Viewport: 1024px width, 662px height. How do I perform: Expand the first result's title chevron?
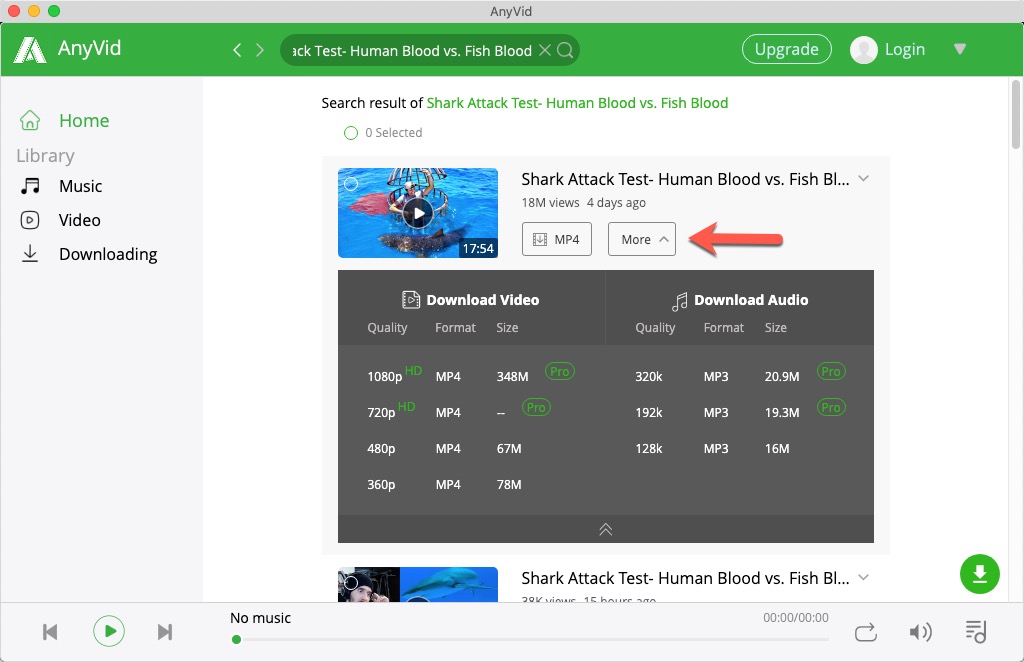click(863, 178)
